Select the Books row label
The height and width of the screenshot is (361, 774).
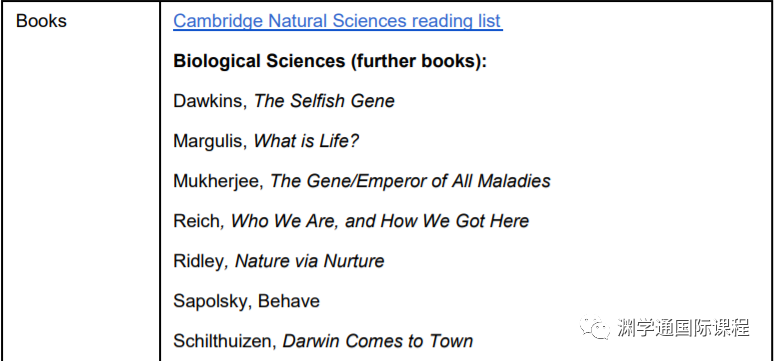coord(41,21)
